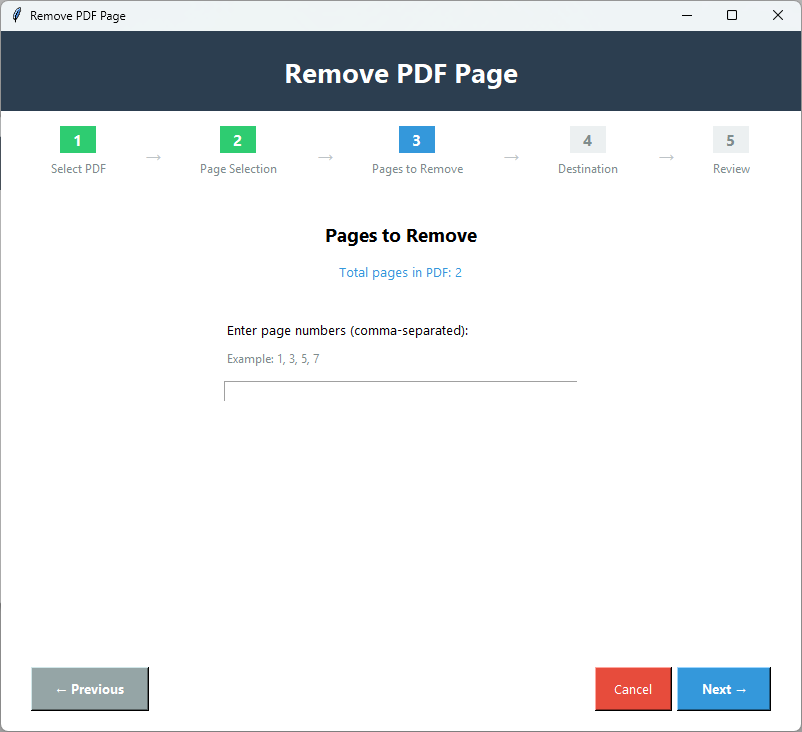Select the Select PDF step label
Viewport: 802px width, 732px height.
pos(77,168)
